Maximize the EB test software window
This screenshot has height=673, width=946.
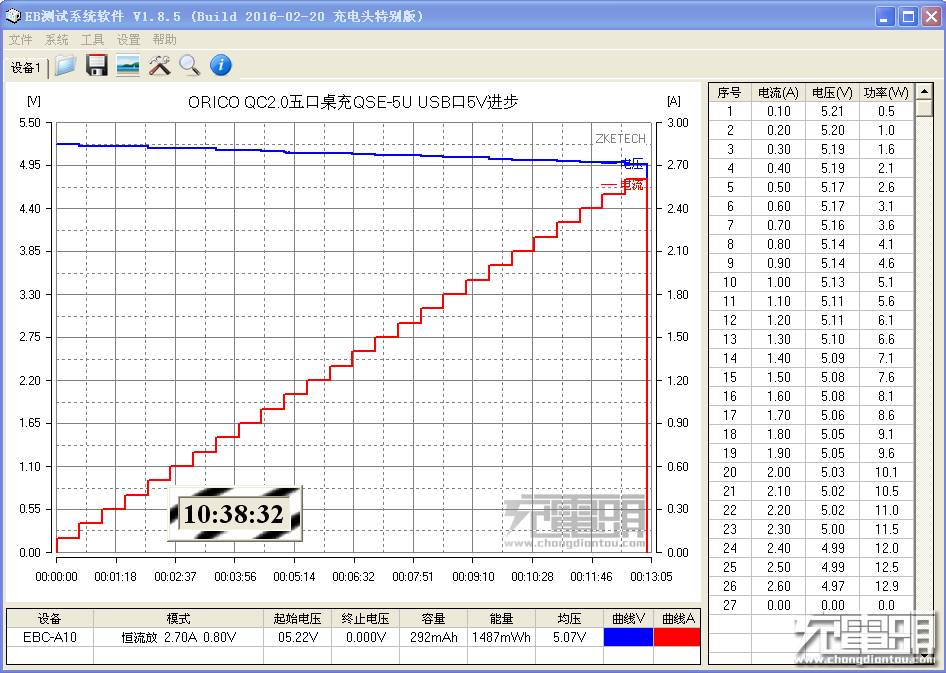(x=908, y=16)
